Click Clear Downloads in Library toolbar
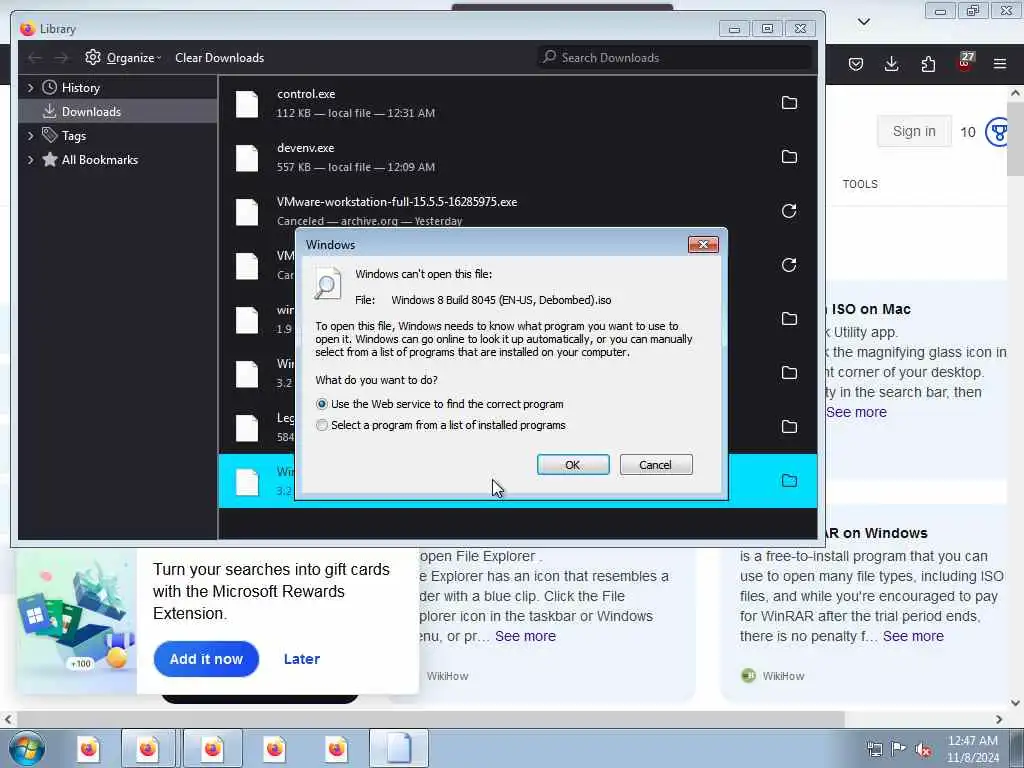 point(219,58)
